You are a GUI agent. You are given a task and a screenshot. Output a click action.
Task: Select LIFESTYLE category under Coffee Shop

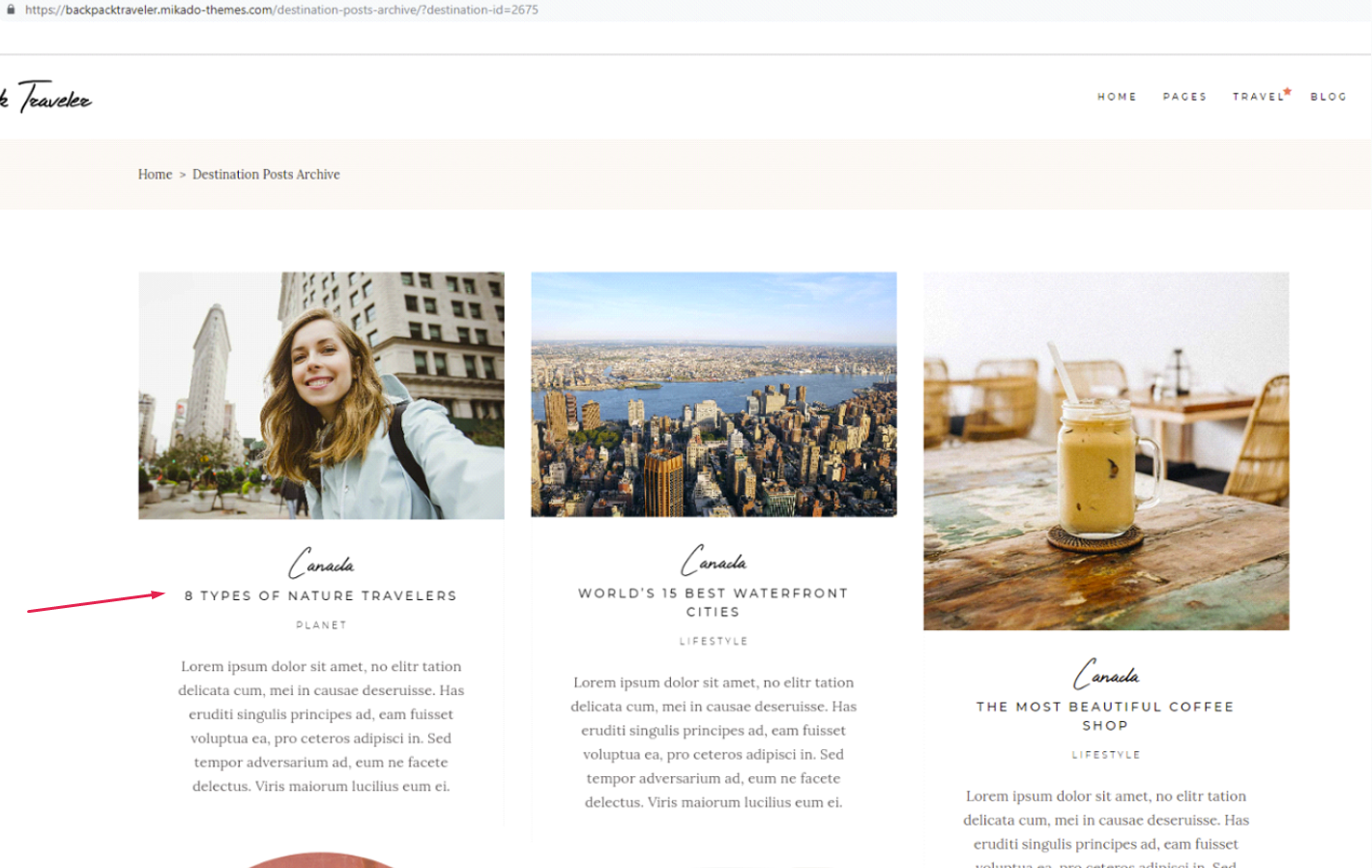click(x=1106, y=755)
